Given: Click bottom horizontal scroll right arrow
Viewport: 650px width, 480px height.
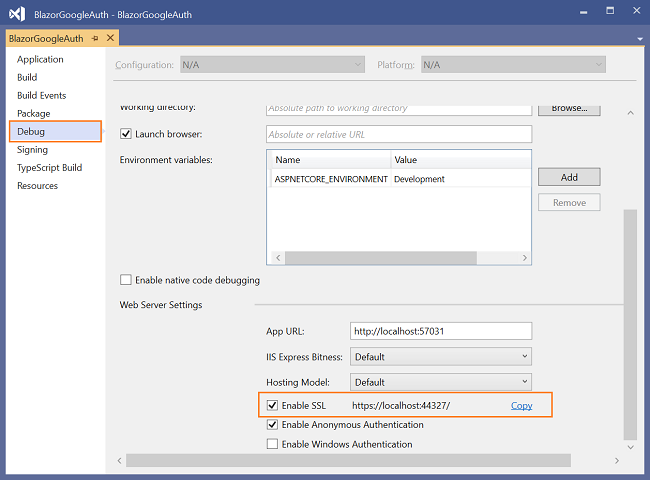Looking at the screenshot, I should (617, 461).
